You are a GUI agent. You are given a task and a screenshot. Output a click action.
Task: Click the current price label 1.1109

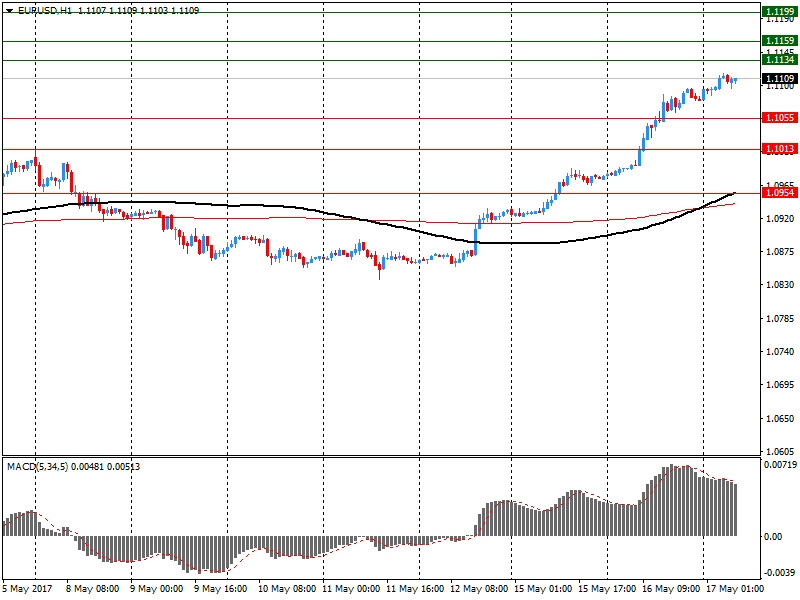(x=780, y=79)
